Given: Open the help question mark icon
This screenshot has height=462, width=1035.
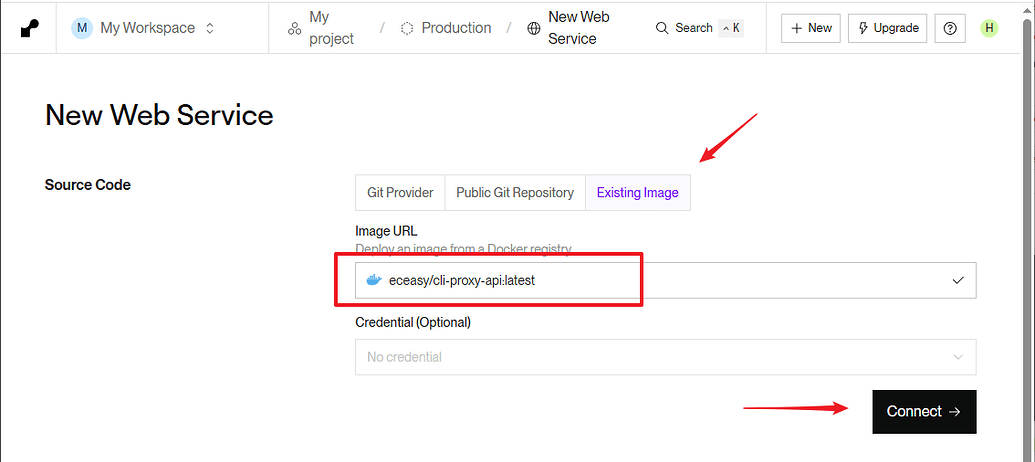Looking at the screenshot, I should 950,28.
